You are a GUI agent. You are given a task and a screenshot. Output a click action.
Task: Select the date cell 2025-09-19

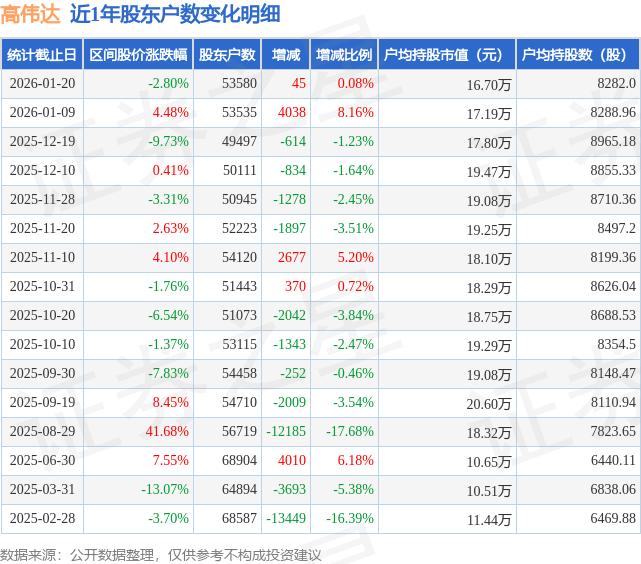pos(43,403)
